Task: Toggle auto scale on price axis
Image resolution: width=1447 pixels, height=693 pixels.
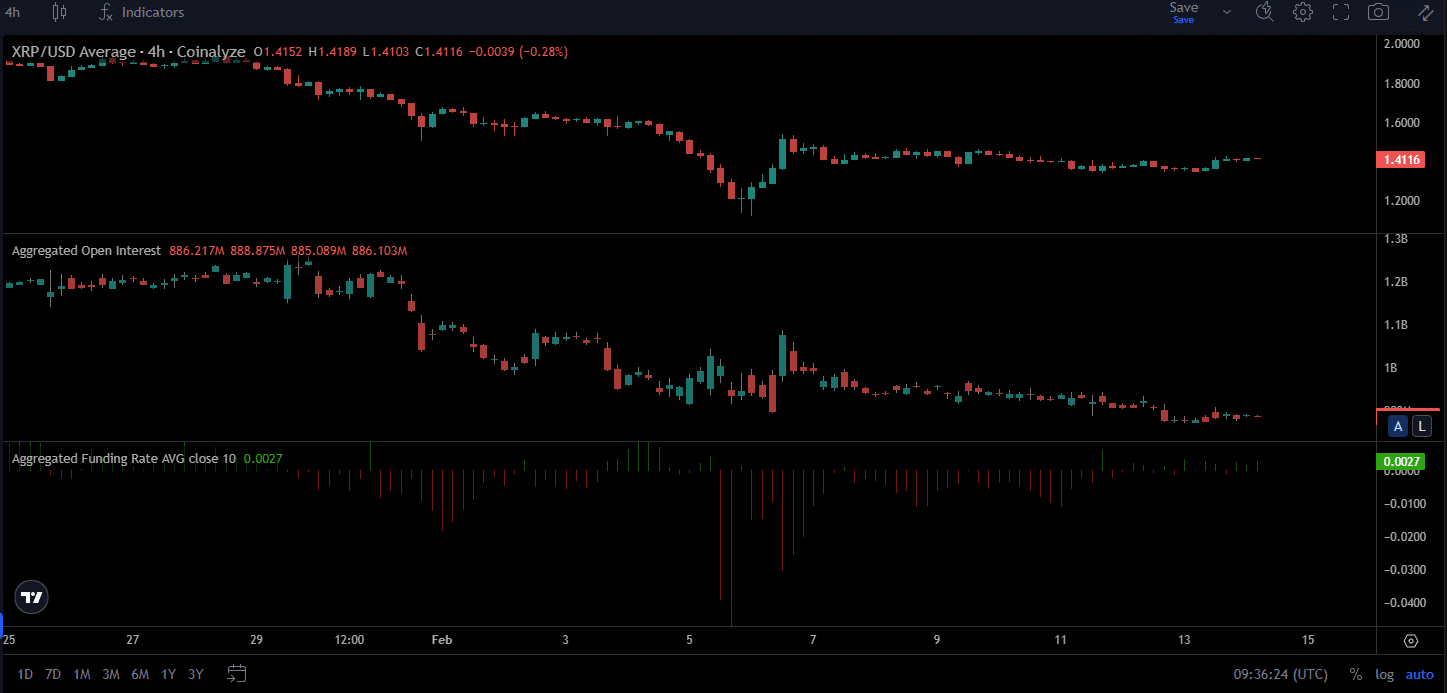Action: point(1419,674)
